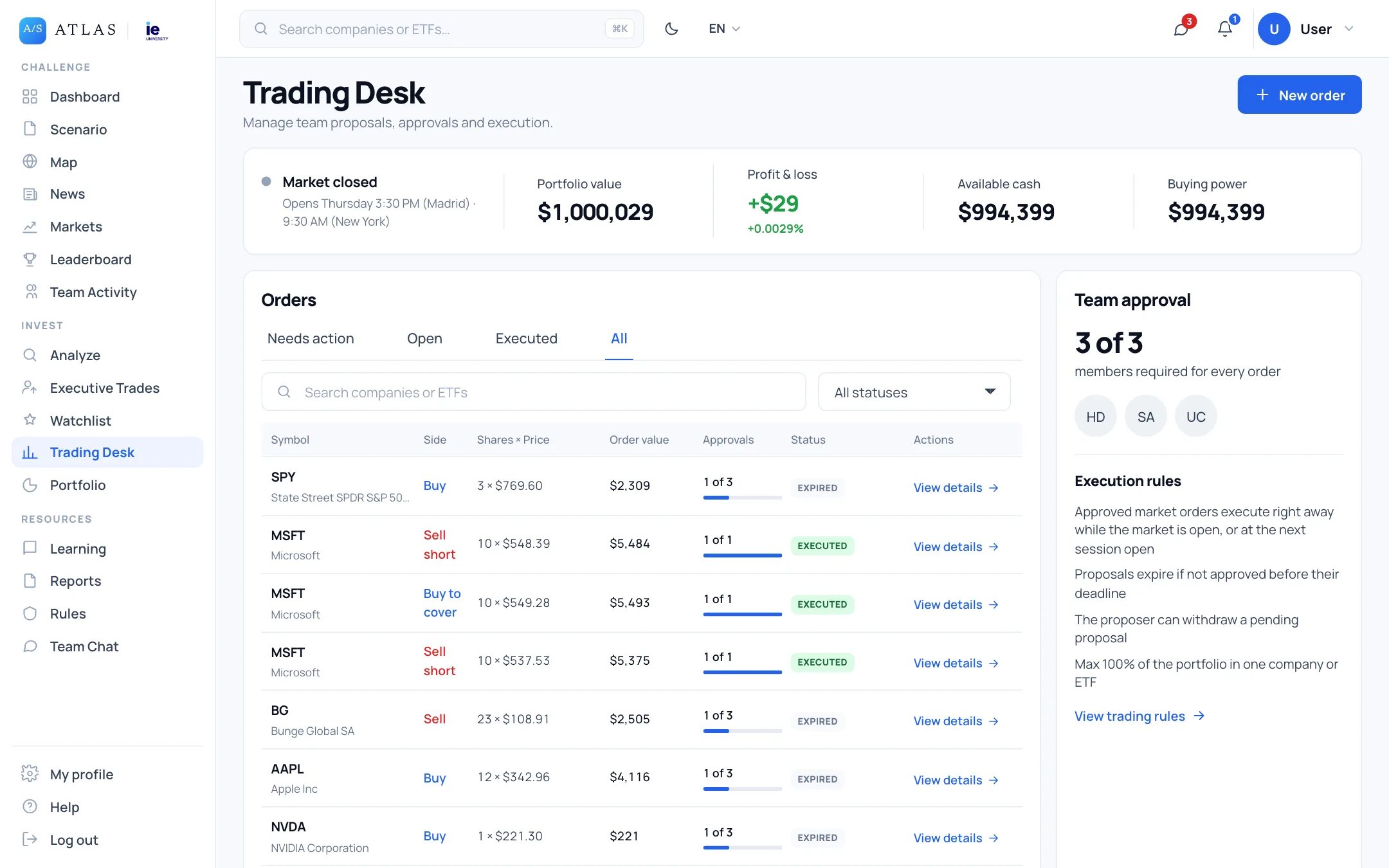Click the Analyze magnifier icon
Viewport: 1389px width, 868px height.
click(x=30, y=355)
